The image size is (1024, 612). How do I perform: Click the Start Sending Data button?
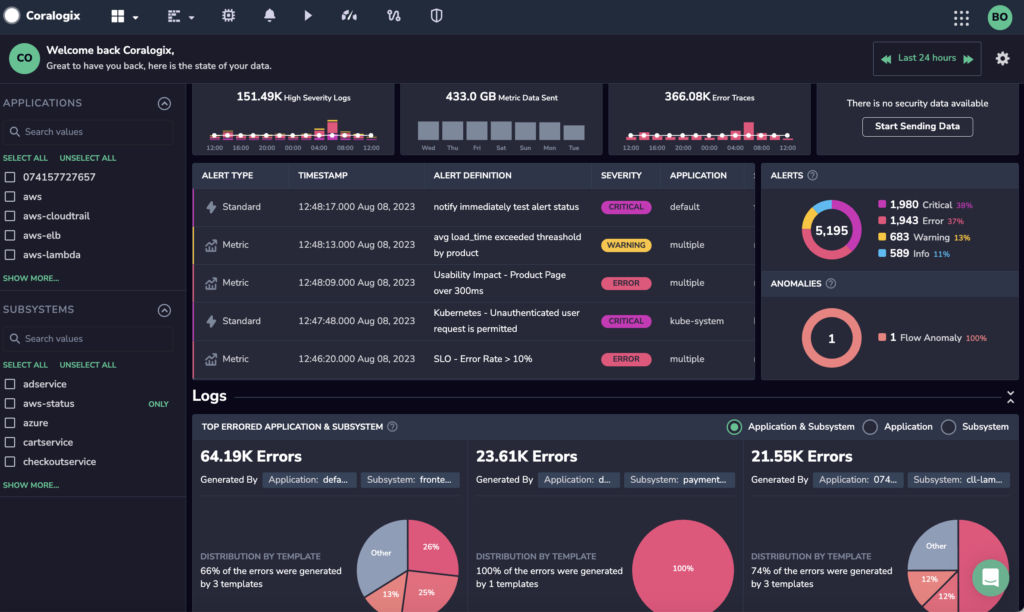pyautogui.click(x=917, y=126)
